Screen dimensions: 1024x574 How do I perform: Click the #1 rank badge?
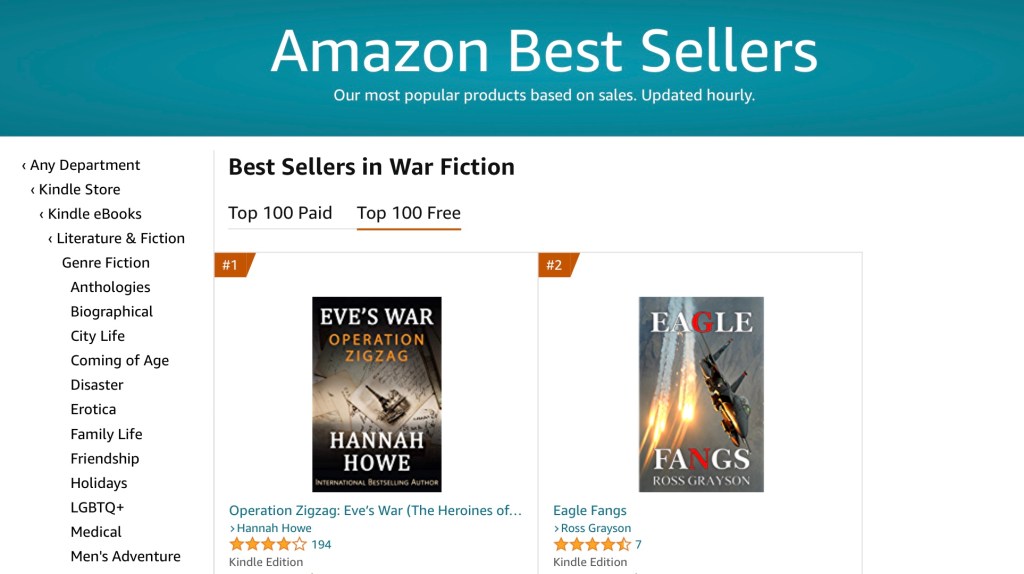pyautogui.click(x=232, y=265)
